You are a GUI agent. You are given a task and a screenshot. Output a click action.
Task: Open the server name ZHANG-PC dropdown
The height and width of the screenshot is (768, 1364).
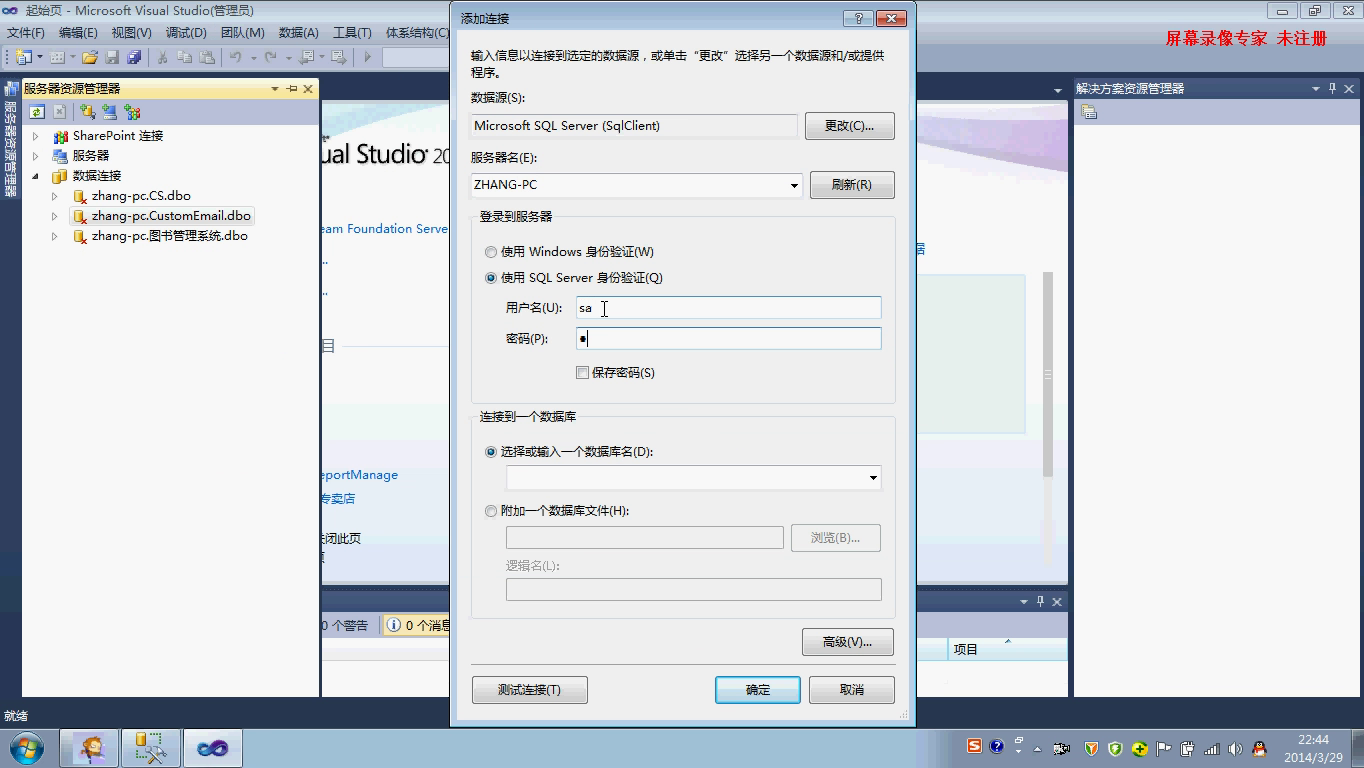click(794, 185)
